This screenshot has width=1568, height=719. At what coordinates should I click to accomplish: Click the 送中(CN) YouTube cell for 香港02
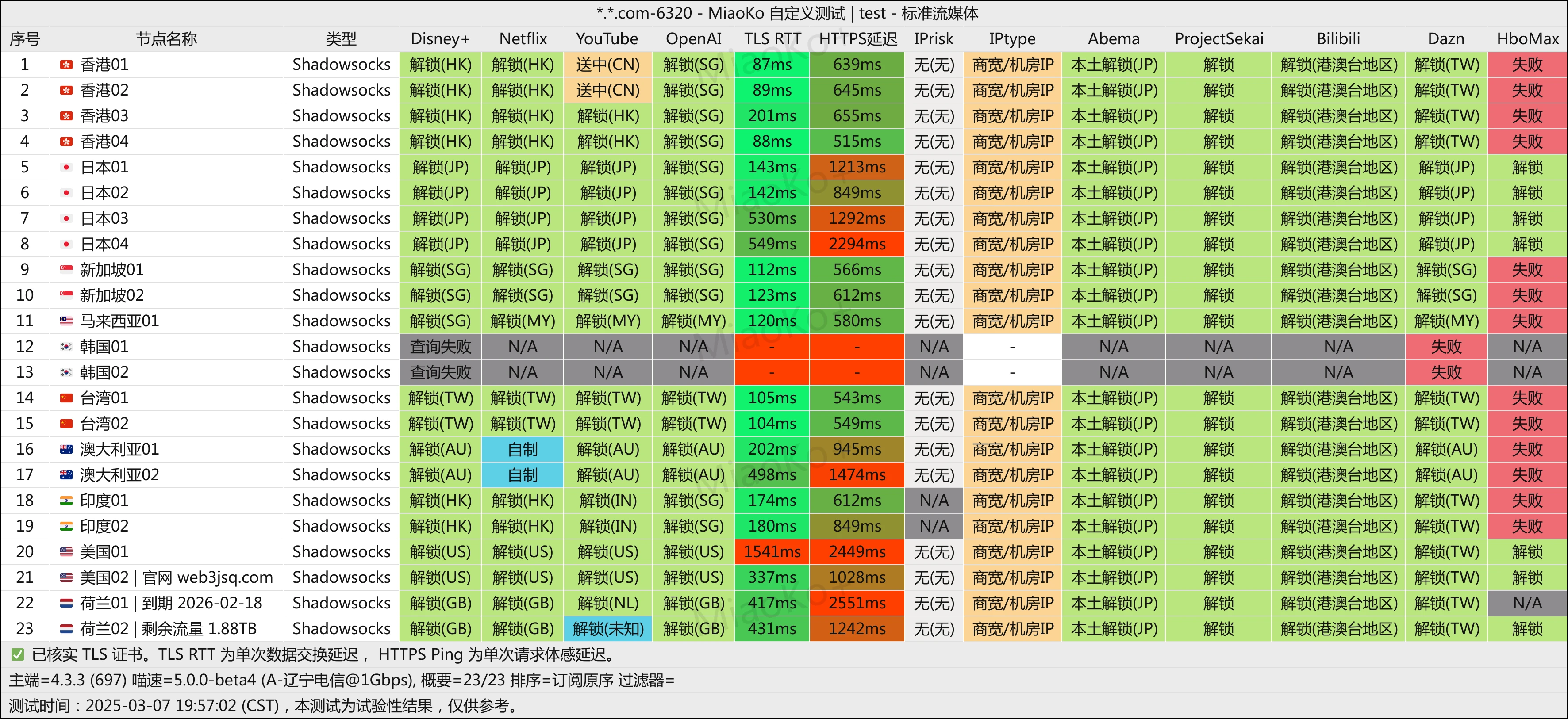pos(607,90)
